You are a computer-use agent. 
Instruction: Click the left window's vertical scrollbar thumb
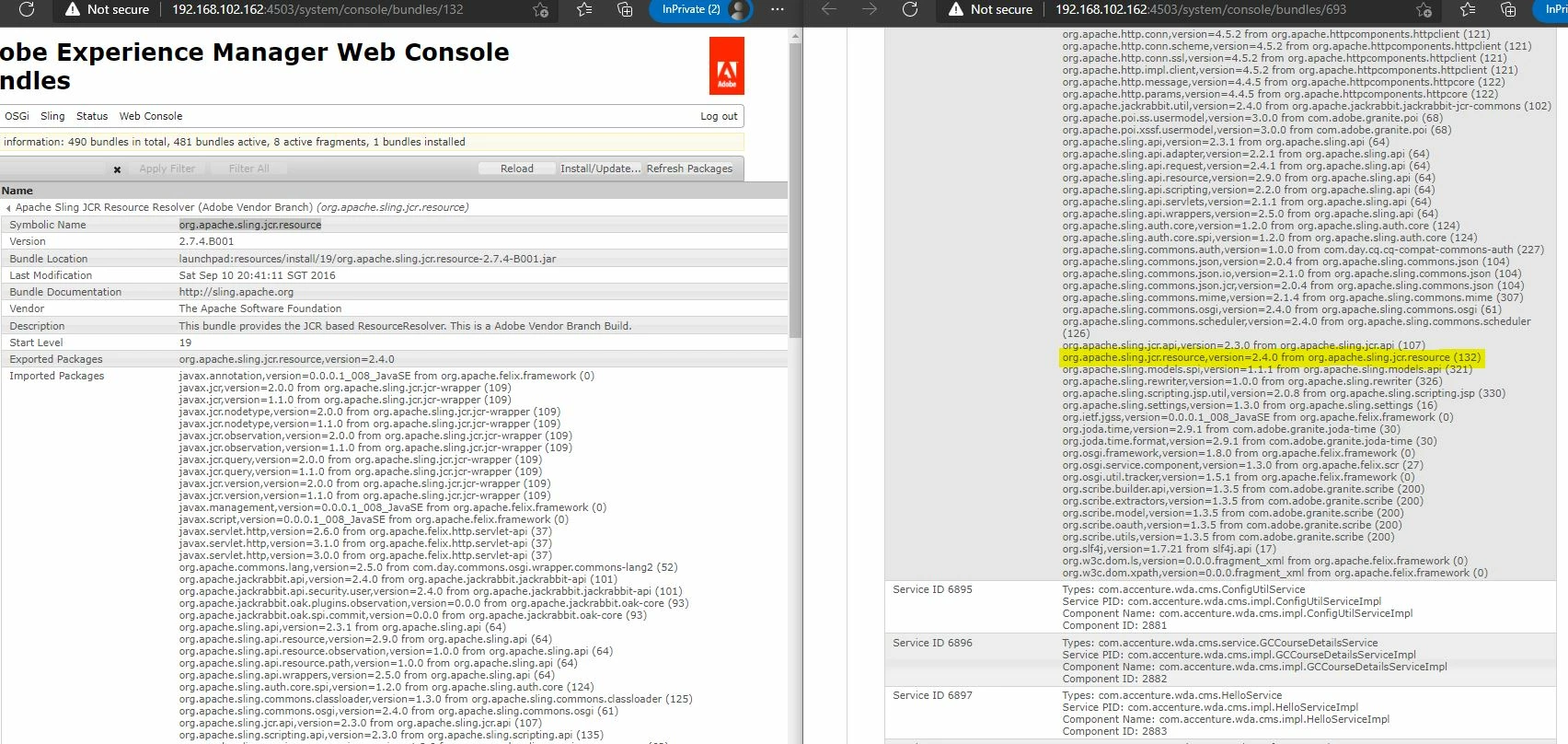point(795,190)
